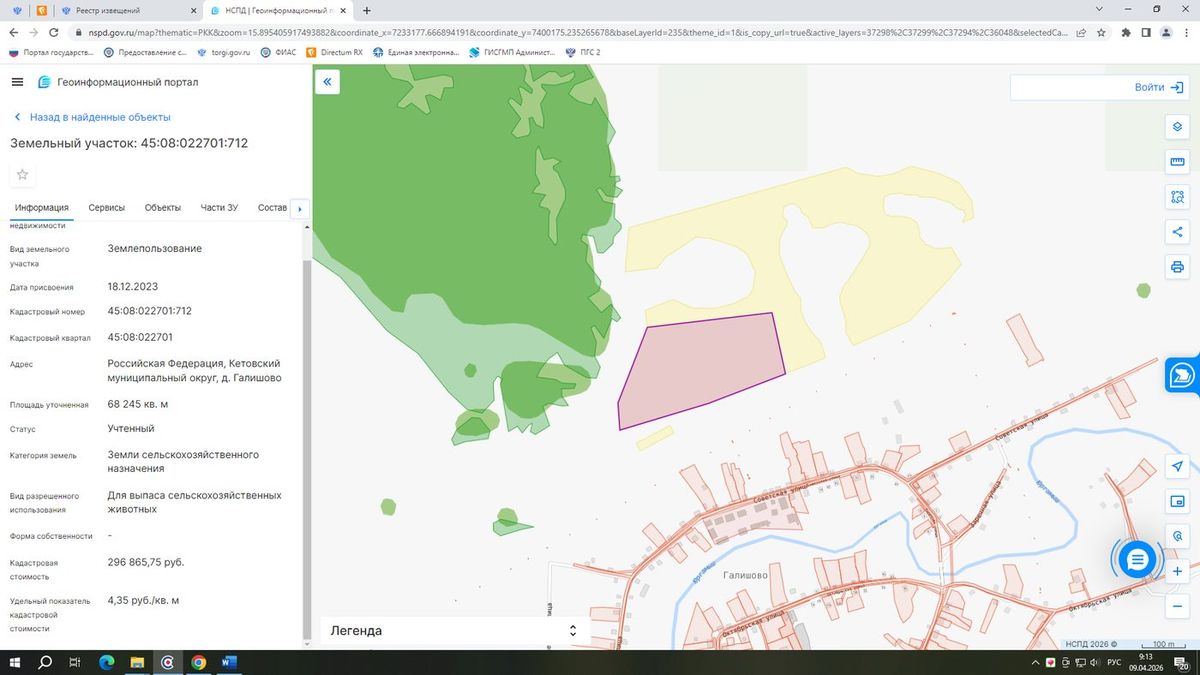Open the chat support bubble
This screenshot has height=675, width=1200.
coord(1137,560)
